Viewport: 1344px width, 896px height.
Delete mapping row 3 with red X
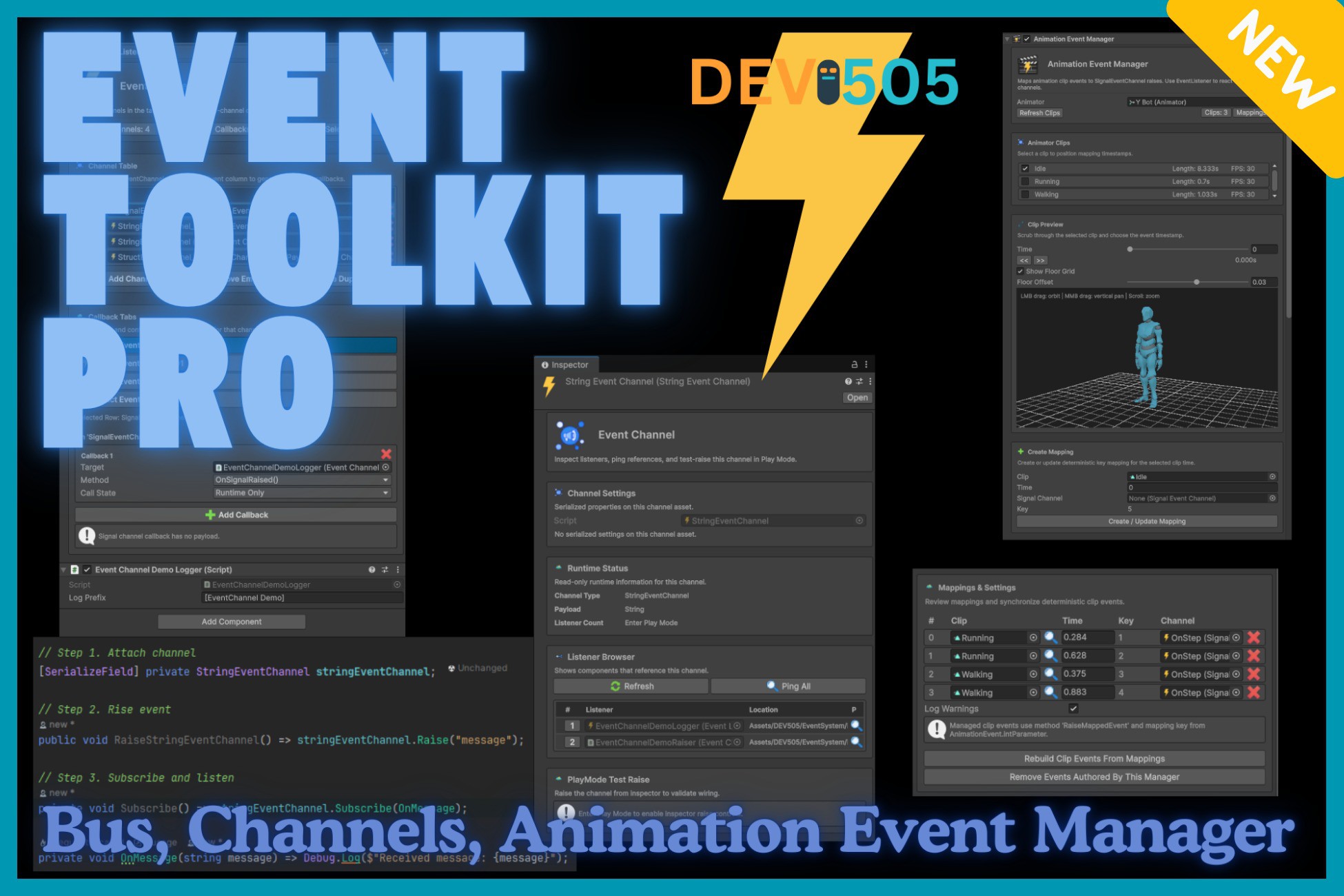click(1254, 693)
